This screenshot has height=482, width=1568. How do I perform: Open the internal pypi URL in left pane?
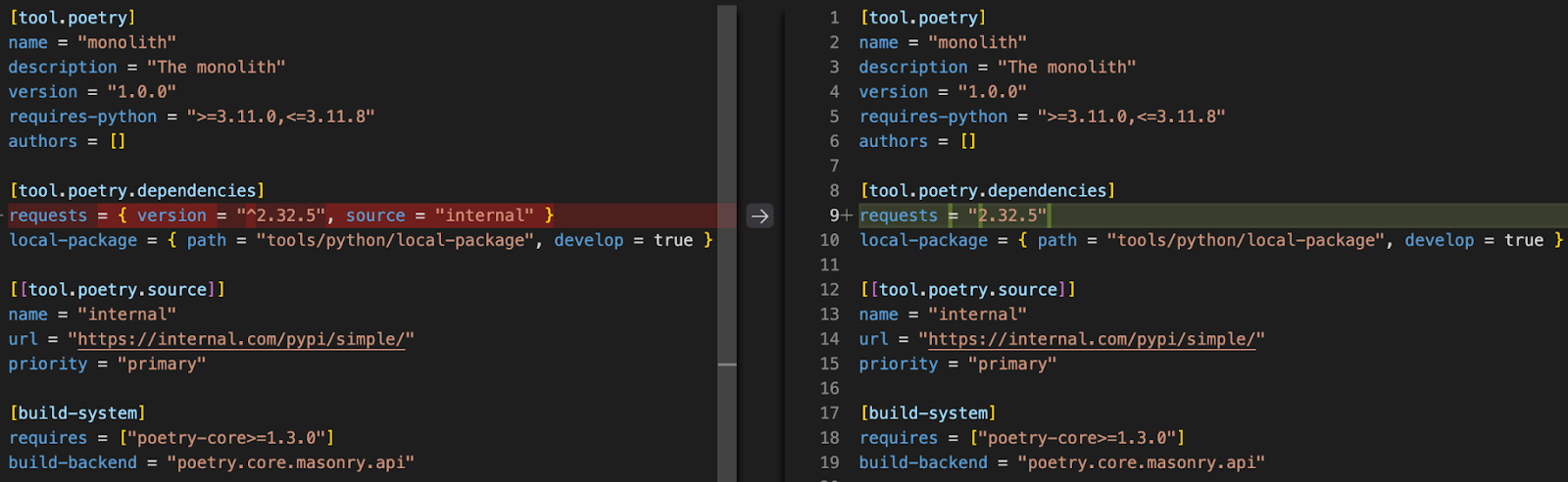point(241,339)
